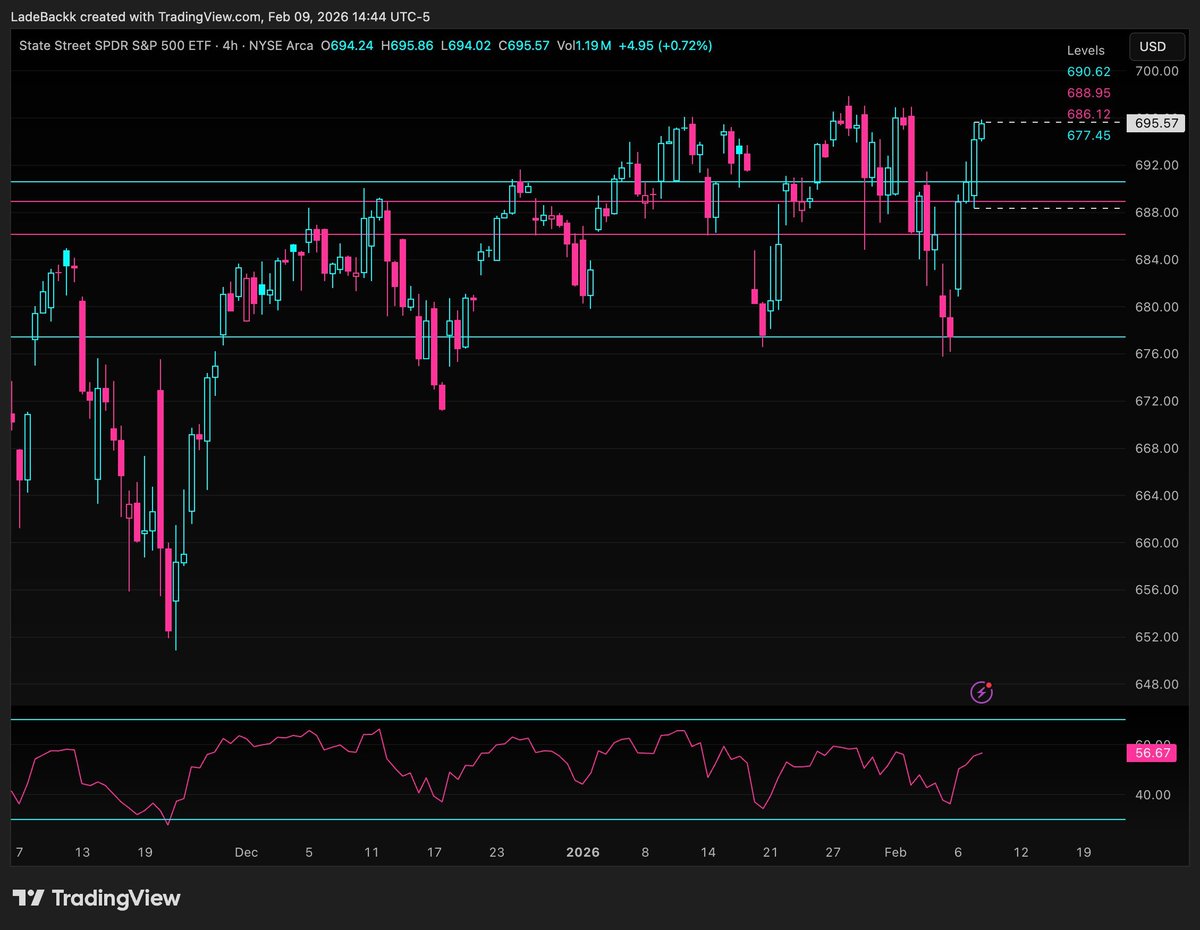Click the low value L694.02
The image size is (1200, 930).
point(466,45)
